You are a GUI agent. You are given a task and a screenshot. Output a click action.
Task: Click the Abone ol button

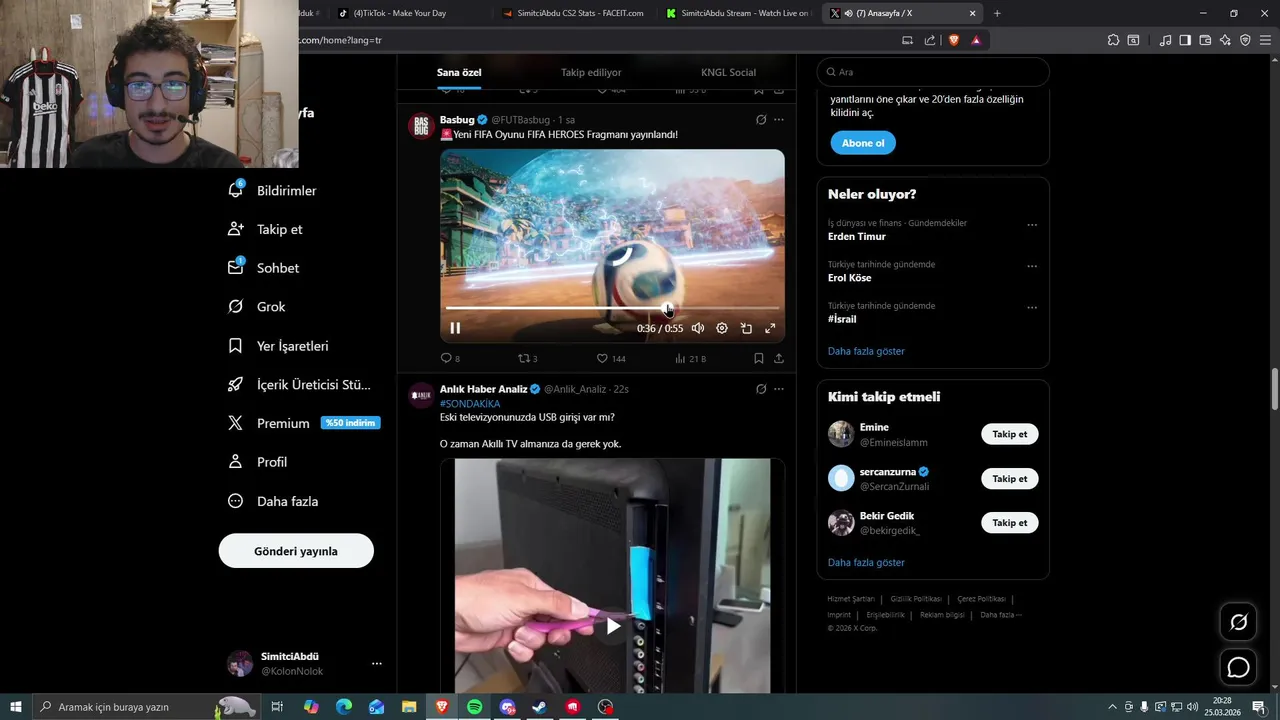tap(863, 143)
